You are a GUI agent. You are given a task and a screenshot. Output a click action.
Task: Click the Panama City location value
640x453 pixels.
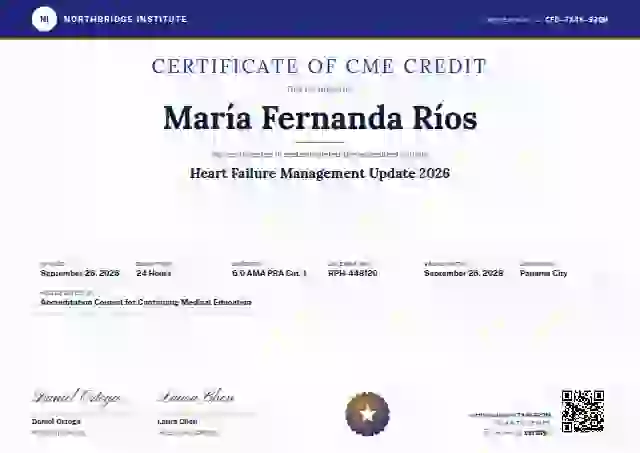(544, 273)
